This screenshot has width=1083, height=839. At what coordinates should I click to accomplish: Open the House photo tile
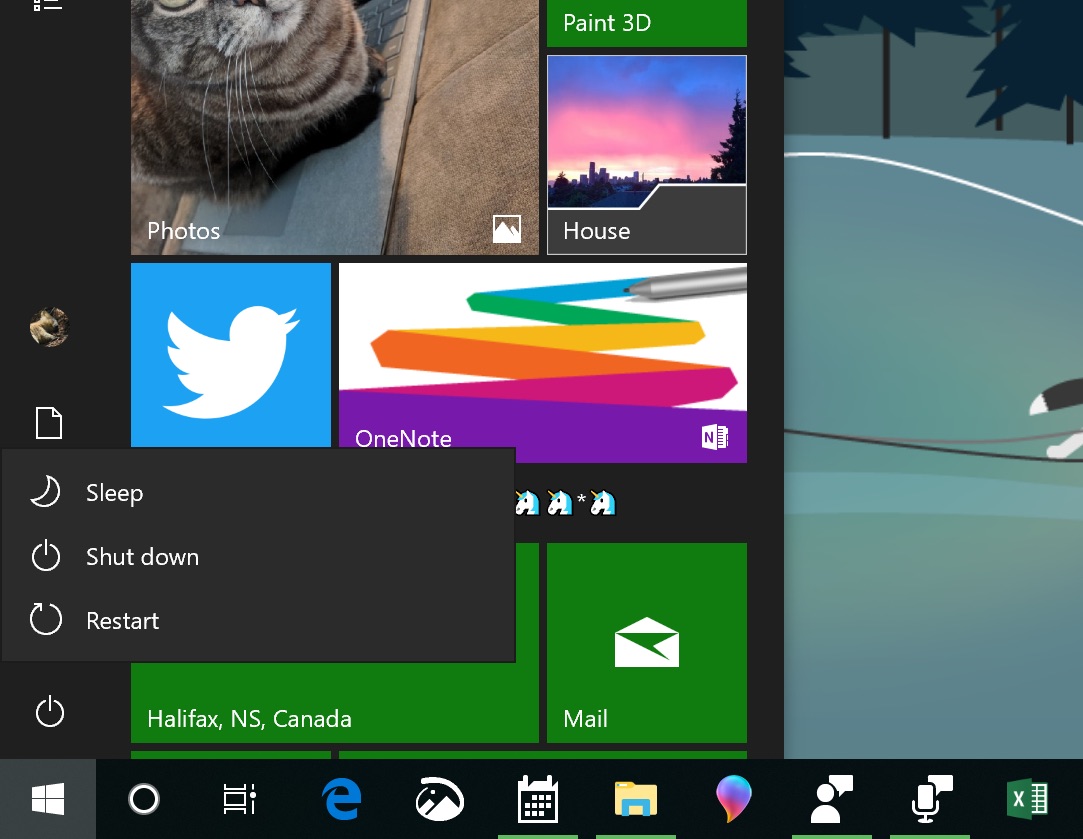(646, 155)
